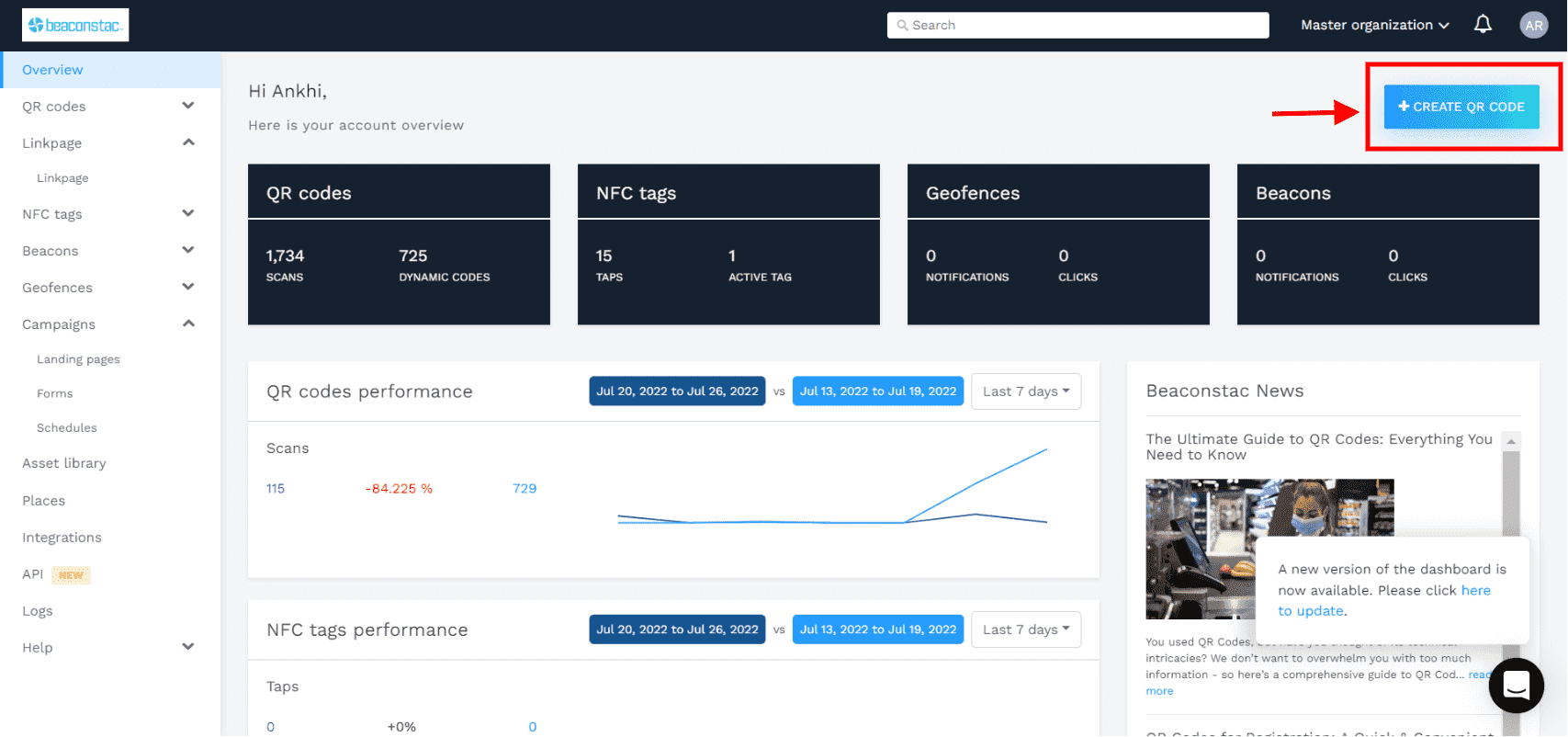Open the API page marked NEW

pyautogui.click(x=56, y=574)
